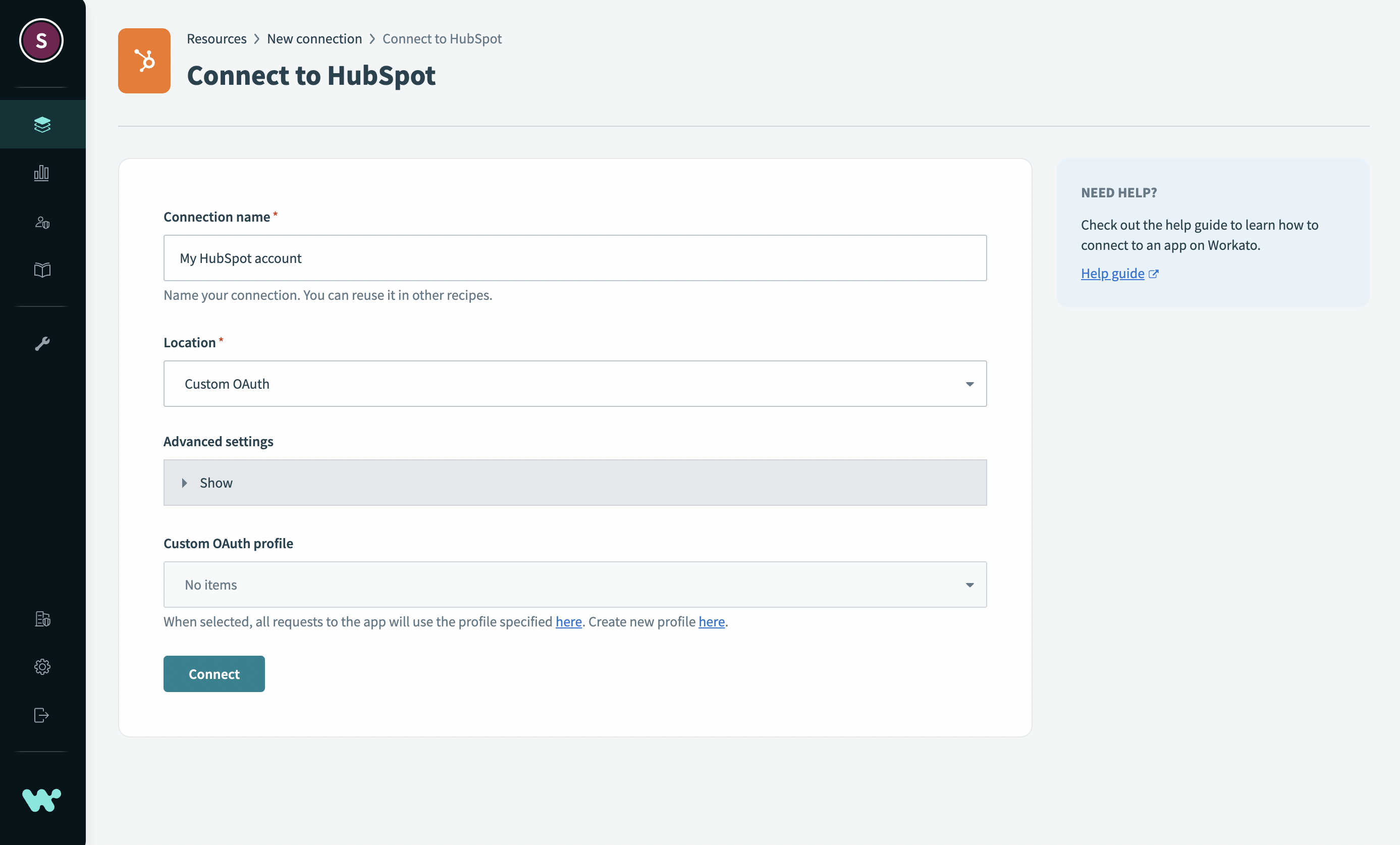
Task: Click the user avatar with letter S
Action: tap(41, 40)
